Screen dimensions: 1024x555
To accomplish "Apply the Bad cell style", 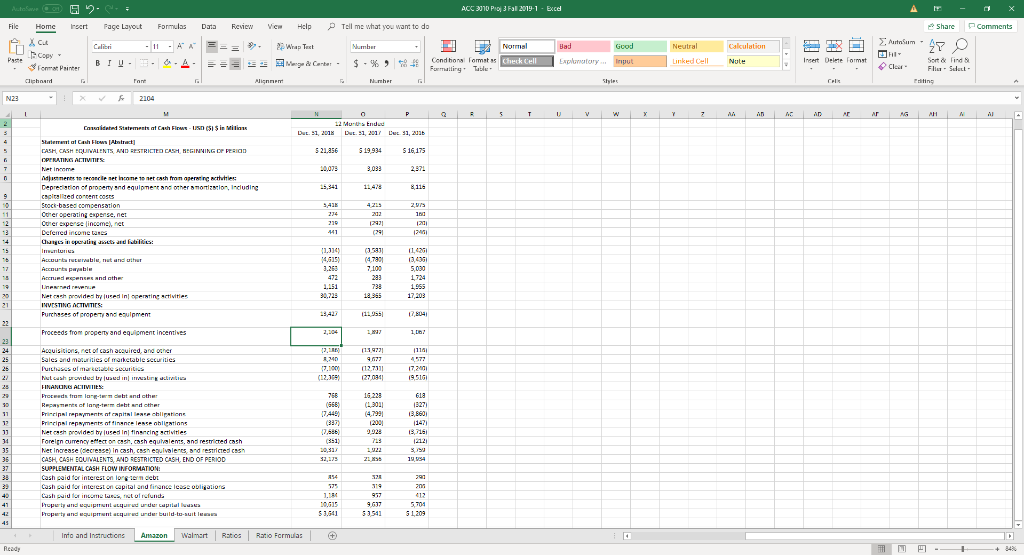I will tap(584, 46).
